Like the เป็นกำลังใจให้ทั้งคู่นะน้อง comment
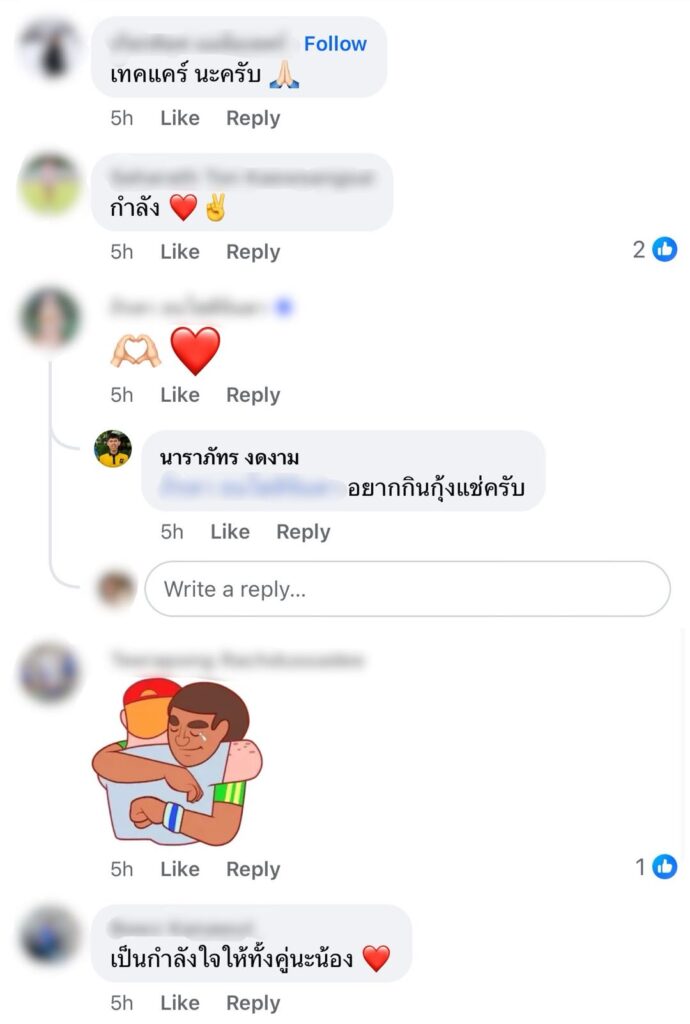Viewport: 690px width, 1024px height. 180,1002
